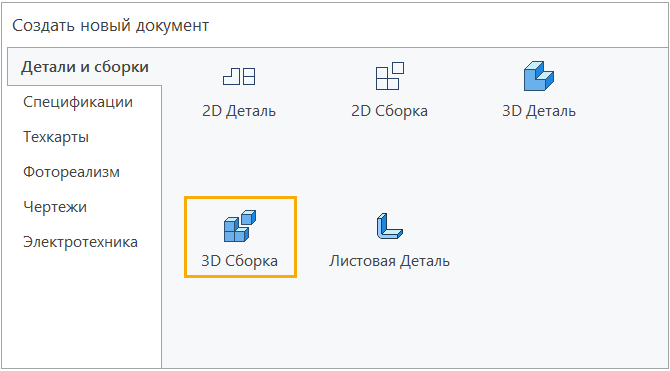Click the '2D Сборка' text label
The width and height of the screenshot is (670, 371).
tap(389, 111)
